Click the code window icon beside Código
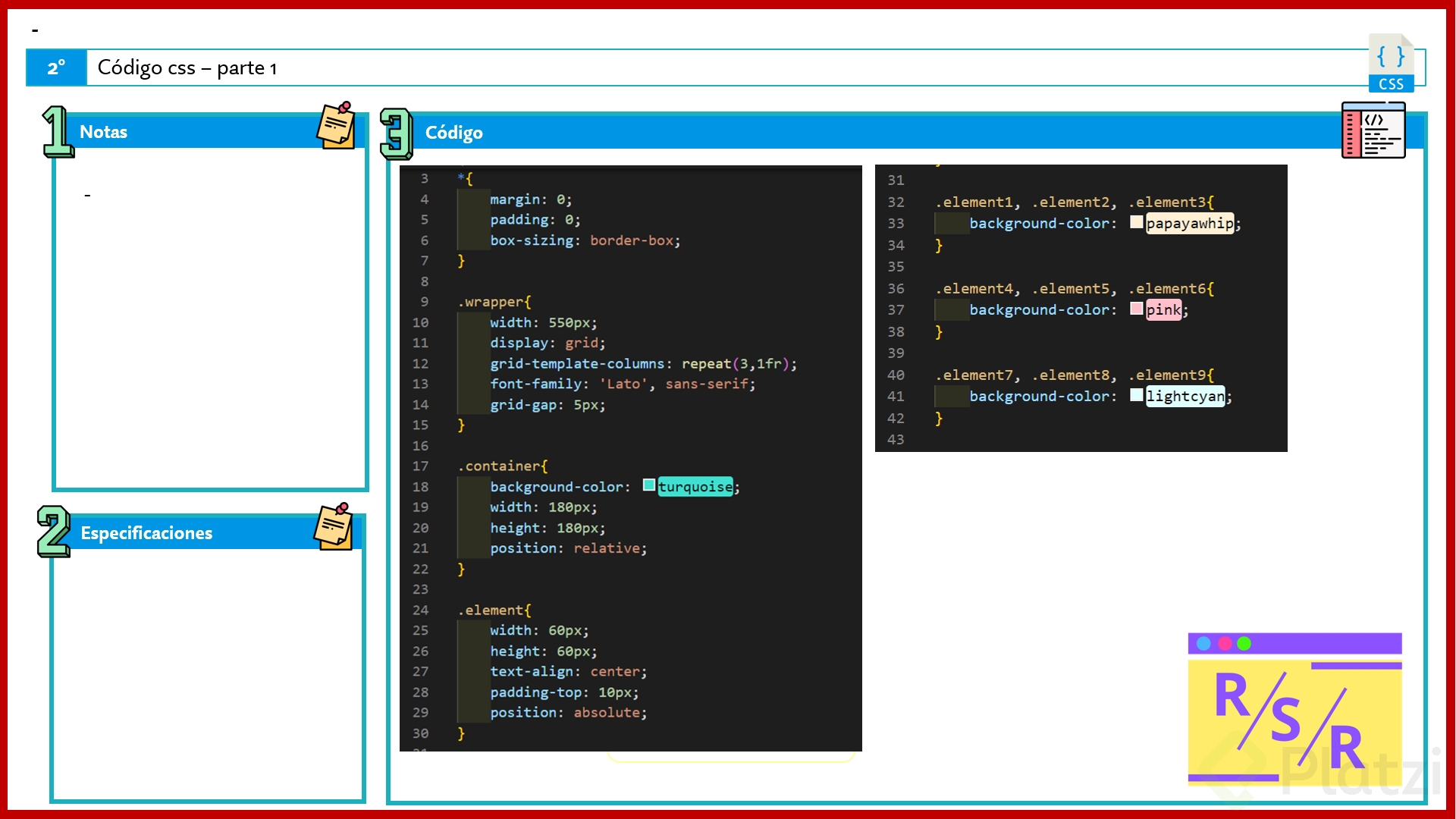This screenshot has width=1456, height=819. coord(1373,130)
